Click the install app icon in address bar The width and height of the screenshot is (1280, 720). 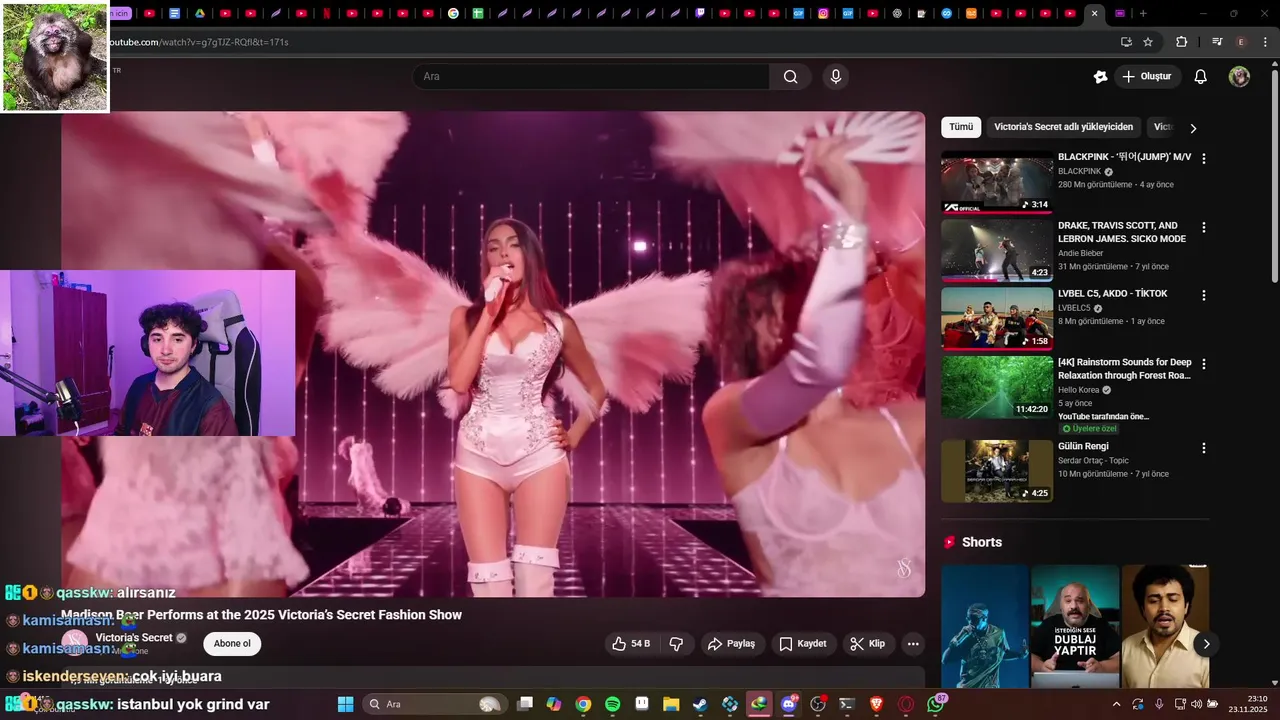[1126, 42]
